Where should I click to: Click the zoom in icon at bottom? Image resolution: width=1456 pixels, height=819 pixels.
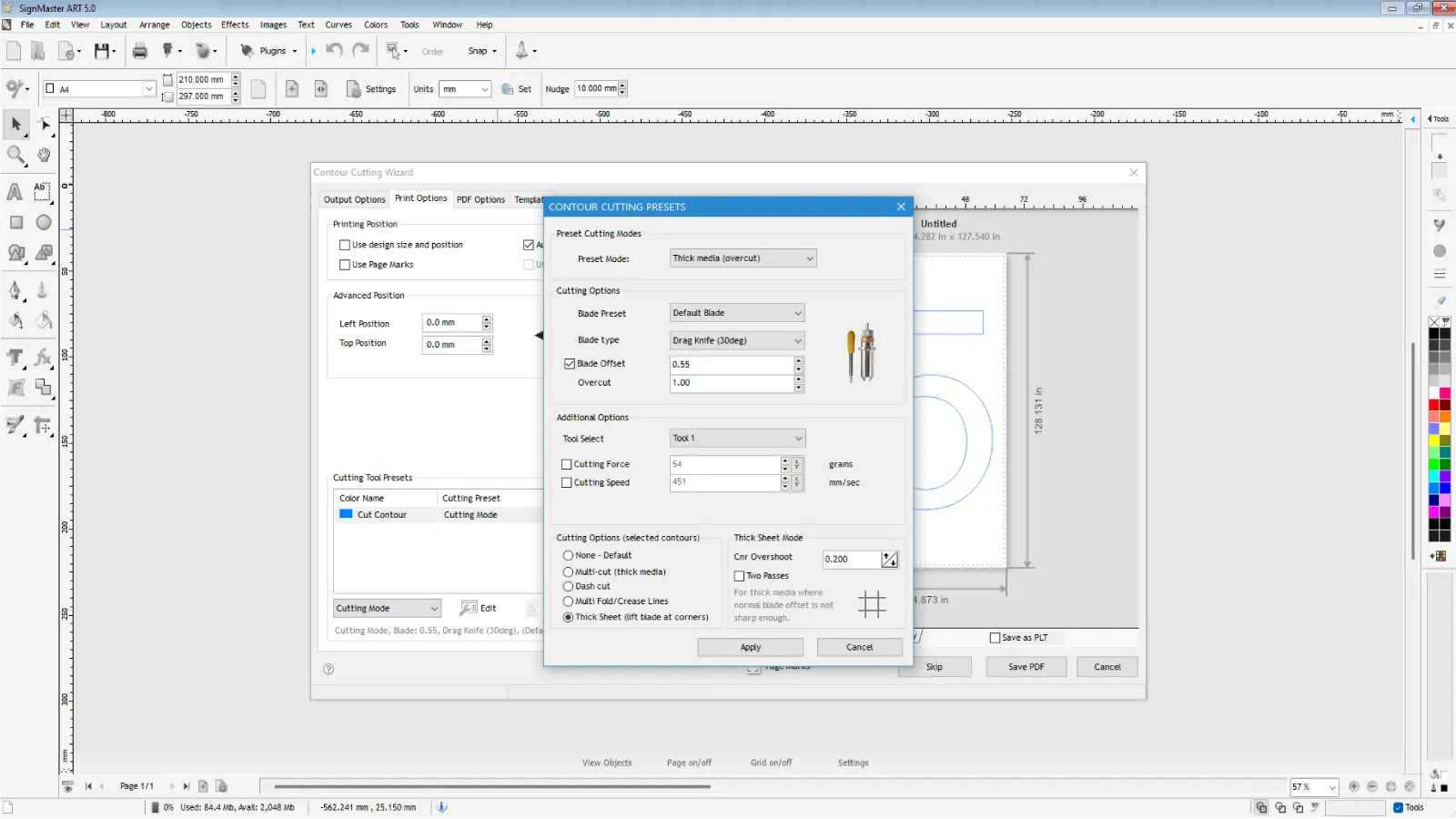tap(1354, 786)
